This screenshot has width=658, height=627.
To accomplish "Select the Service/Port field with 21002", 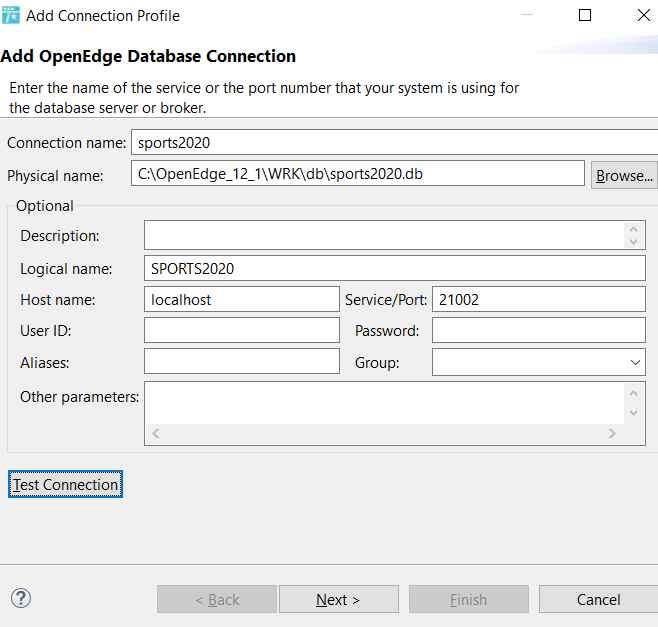I will (539, 299).
